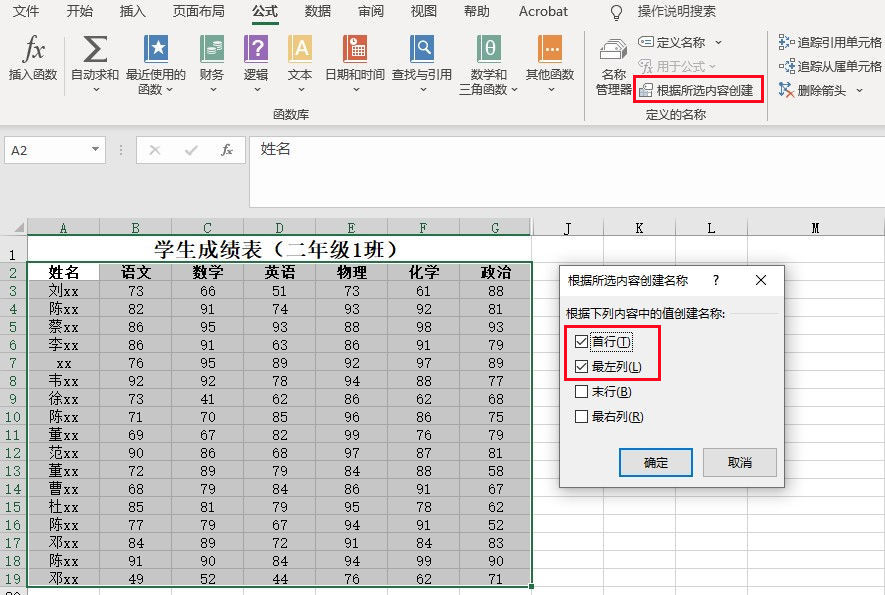Click 根据所选内容创建 in the ribbon
The width and height of the screenshot is (885, 595).
[697, 90]
